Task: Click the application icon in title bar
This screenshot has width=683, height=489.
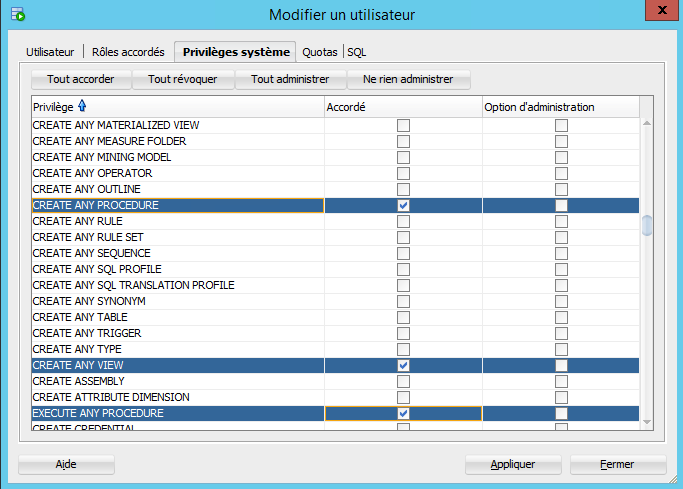Action: coord(17,14)
